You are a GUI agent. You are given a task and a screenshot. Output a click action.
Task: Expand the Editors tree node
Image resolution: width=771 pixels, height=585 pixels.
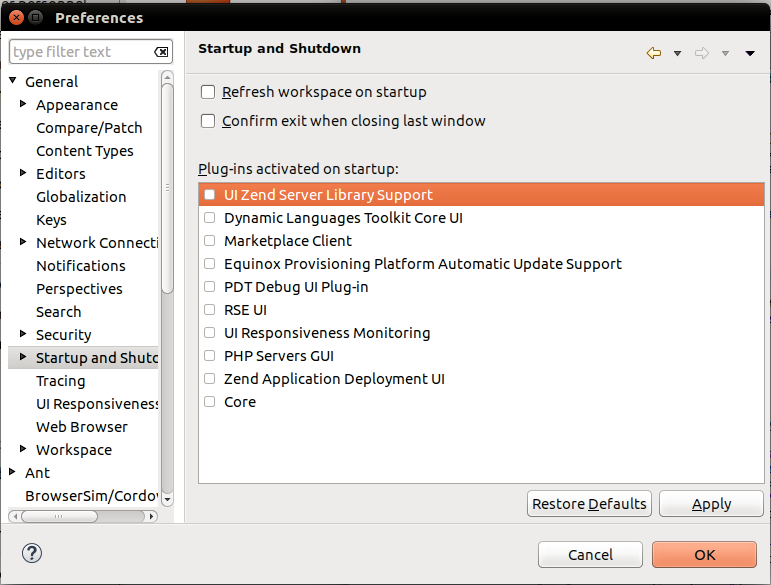tap(23, 173)
